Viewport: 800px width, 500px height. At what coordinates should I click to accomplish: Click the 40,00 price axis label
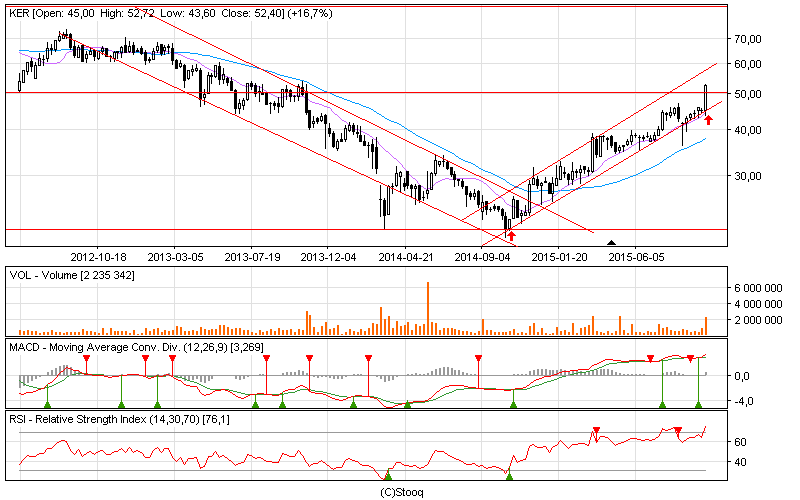[x=748, y=130]
